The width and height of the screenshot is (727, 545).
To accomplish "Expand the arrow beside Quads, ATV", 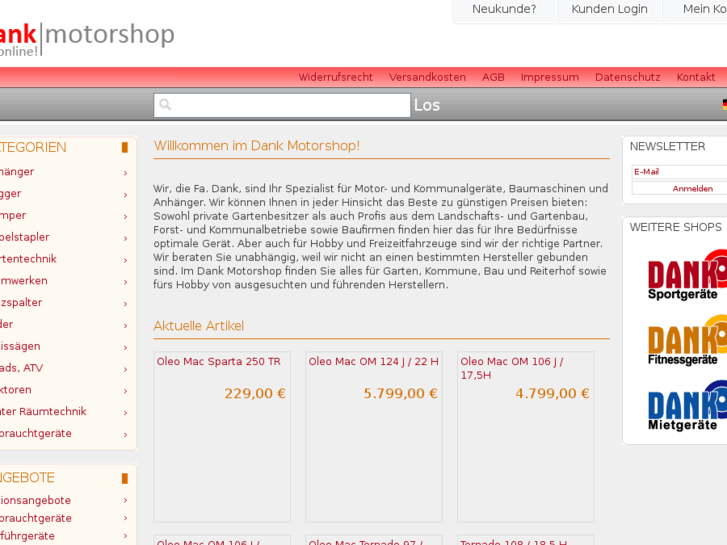I will pyautogui.click(x=126, y=369).
